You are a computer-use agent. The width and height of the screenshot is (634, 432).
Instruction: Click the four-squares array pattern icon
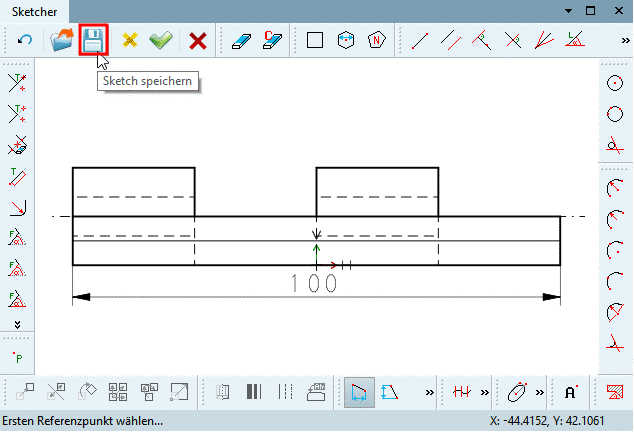pyautogui.click(x=118, y=392)
